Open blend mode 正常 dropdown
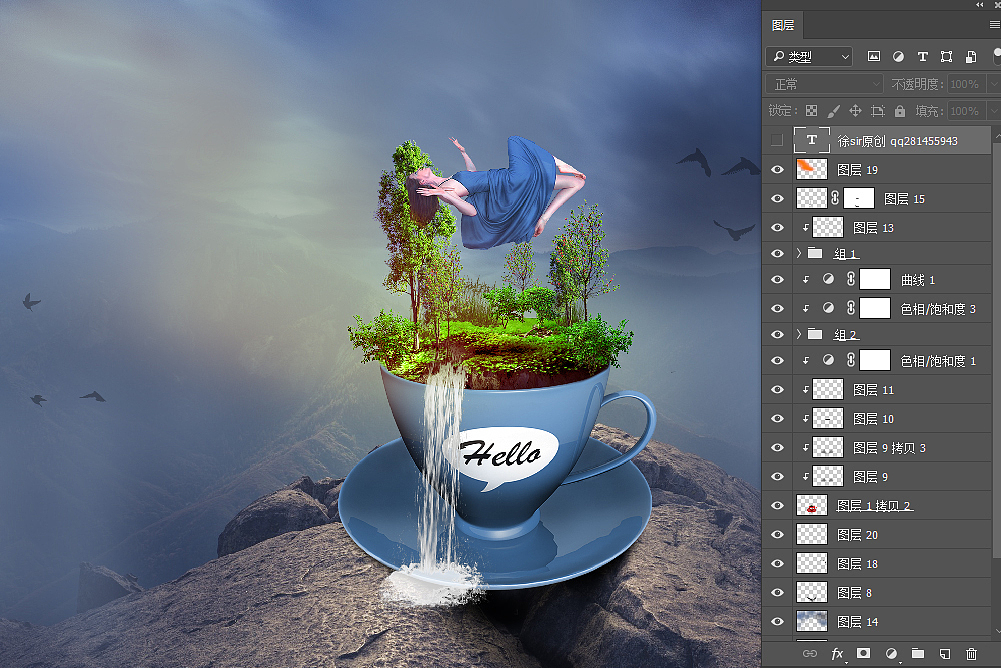This screenshot has height=668, width=1001. (x=824, y=84)
